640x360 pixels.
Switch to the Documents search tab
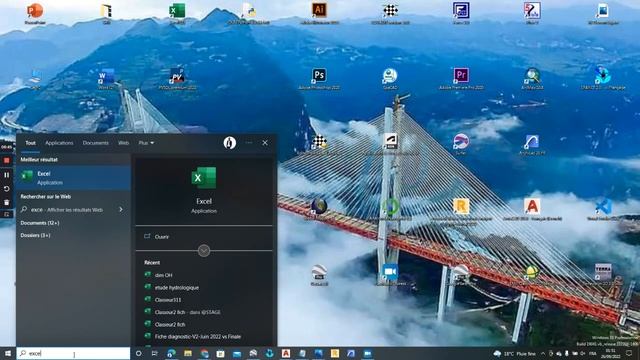(x=96, y=143)
